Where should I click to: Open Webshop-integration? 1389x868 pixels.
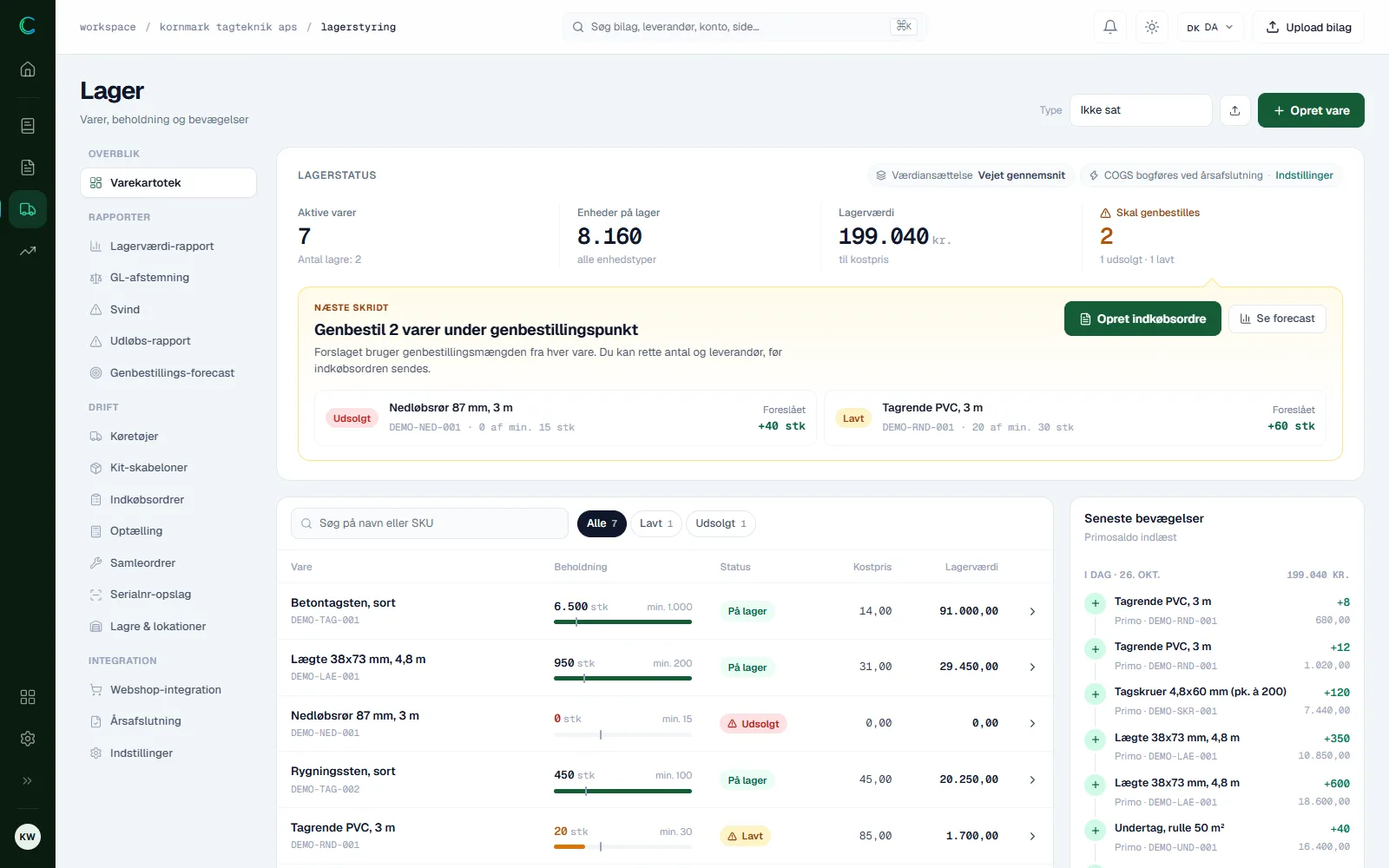168,690
